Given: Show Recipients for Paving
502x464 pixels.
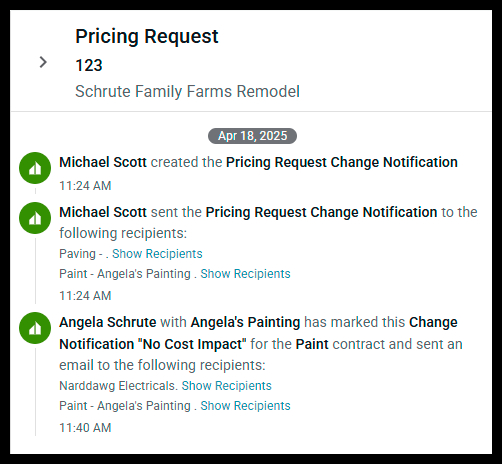Looking at the screenshot, I should coord(157,254).
